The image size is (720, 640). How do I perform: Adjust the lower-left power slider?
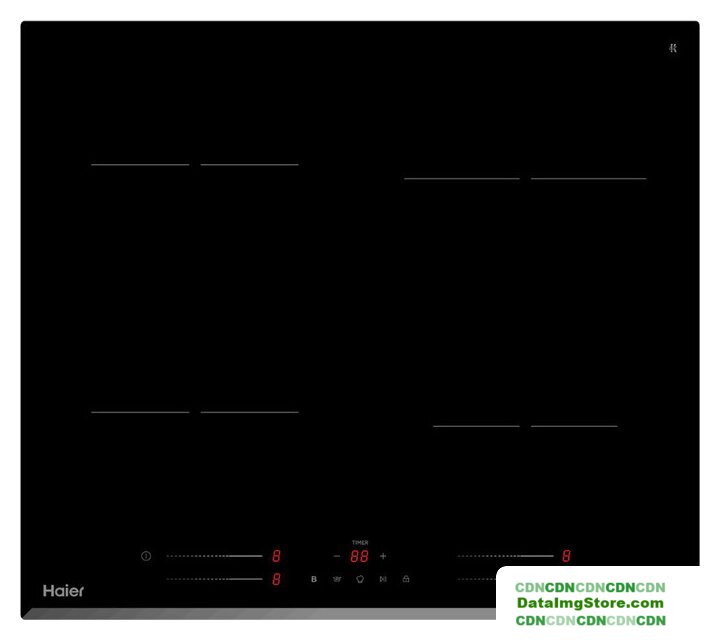pyautogui.click(x=214, y=579)
